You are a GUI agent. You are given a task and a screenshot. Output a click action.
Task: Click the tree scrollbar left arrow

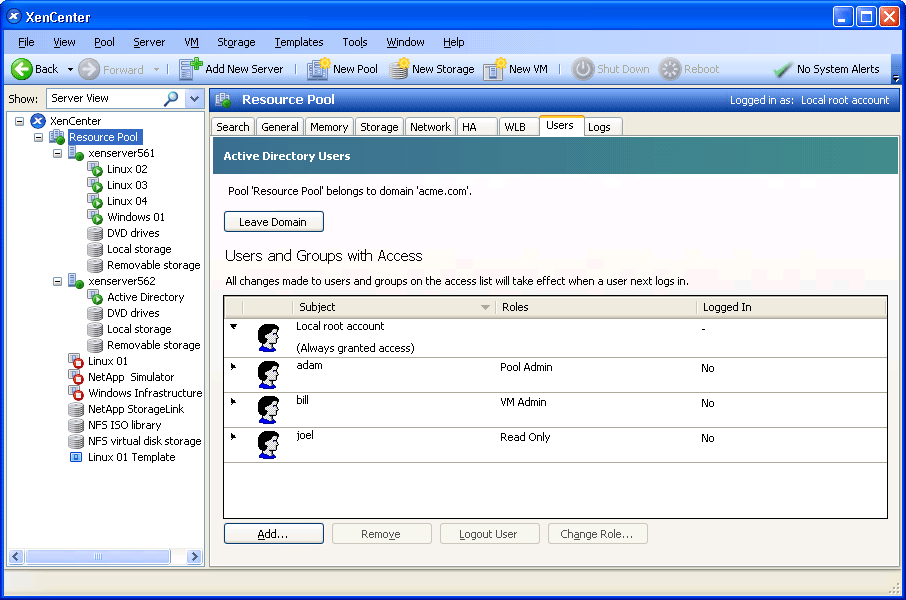click(16, 557)
